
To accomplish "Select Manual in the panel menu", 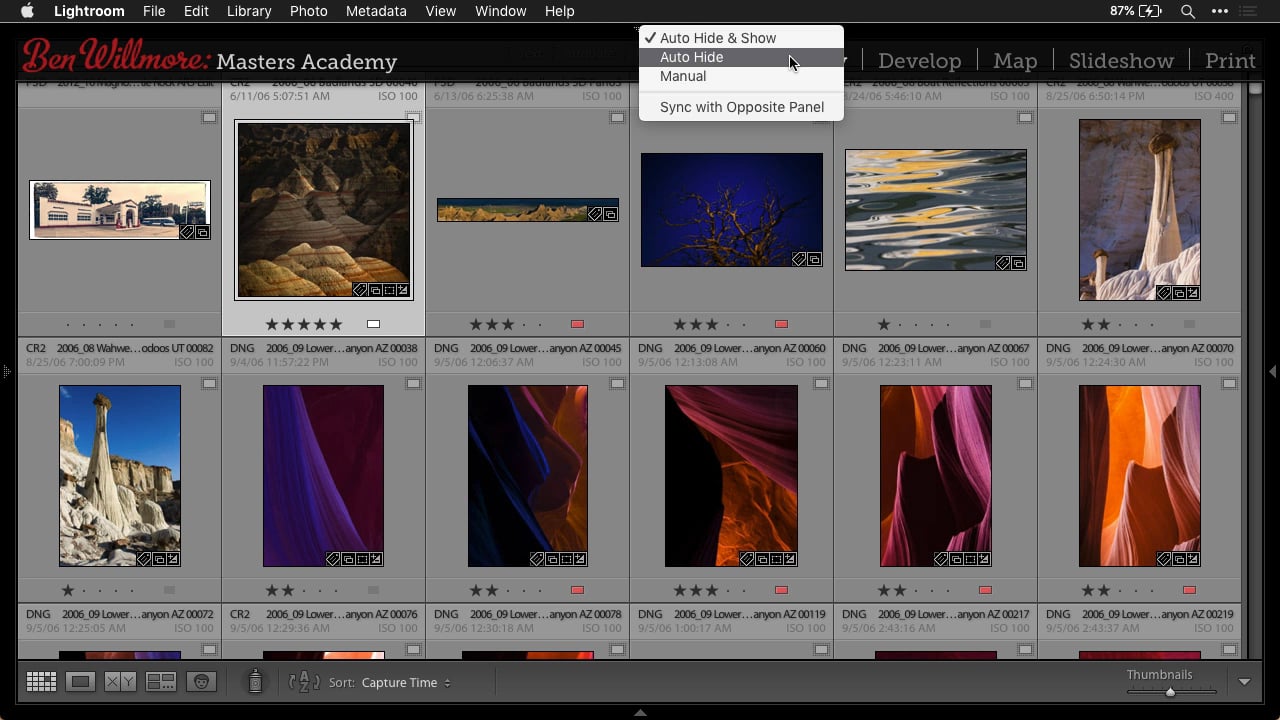I will [x=741, y=76].
